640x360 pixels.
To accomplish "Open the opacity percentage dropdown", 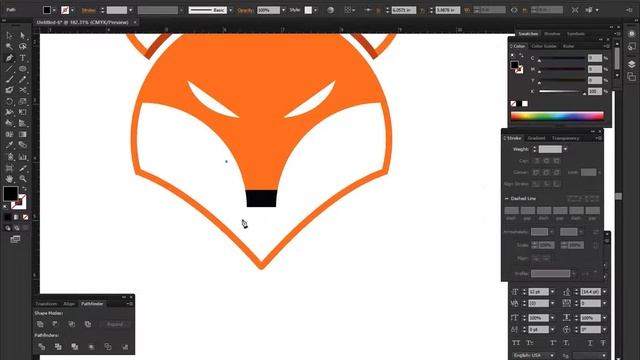I will 283,10.
